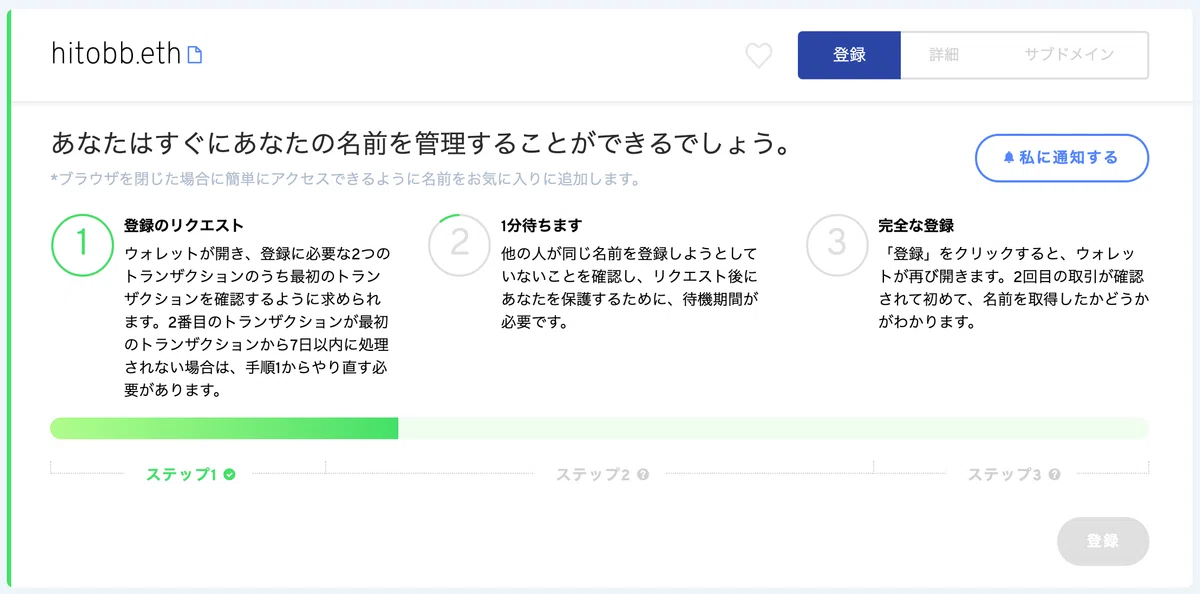Image resolution: width=1200 pixels, height=594 pixels.
Task: Click the ステップ3 label
Action: pos(1004,474)
